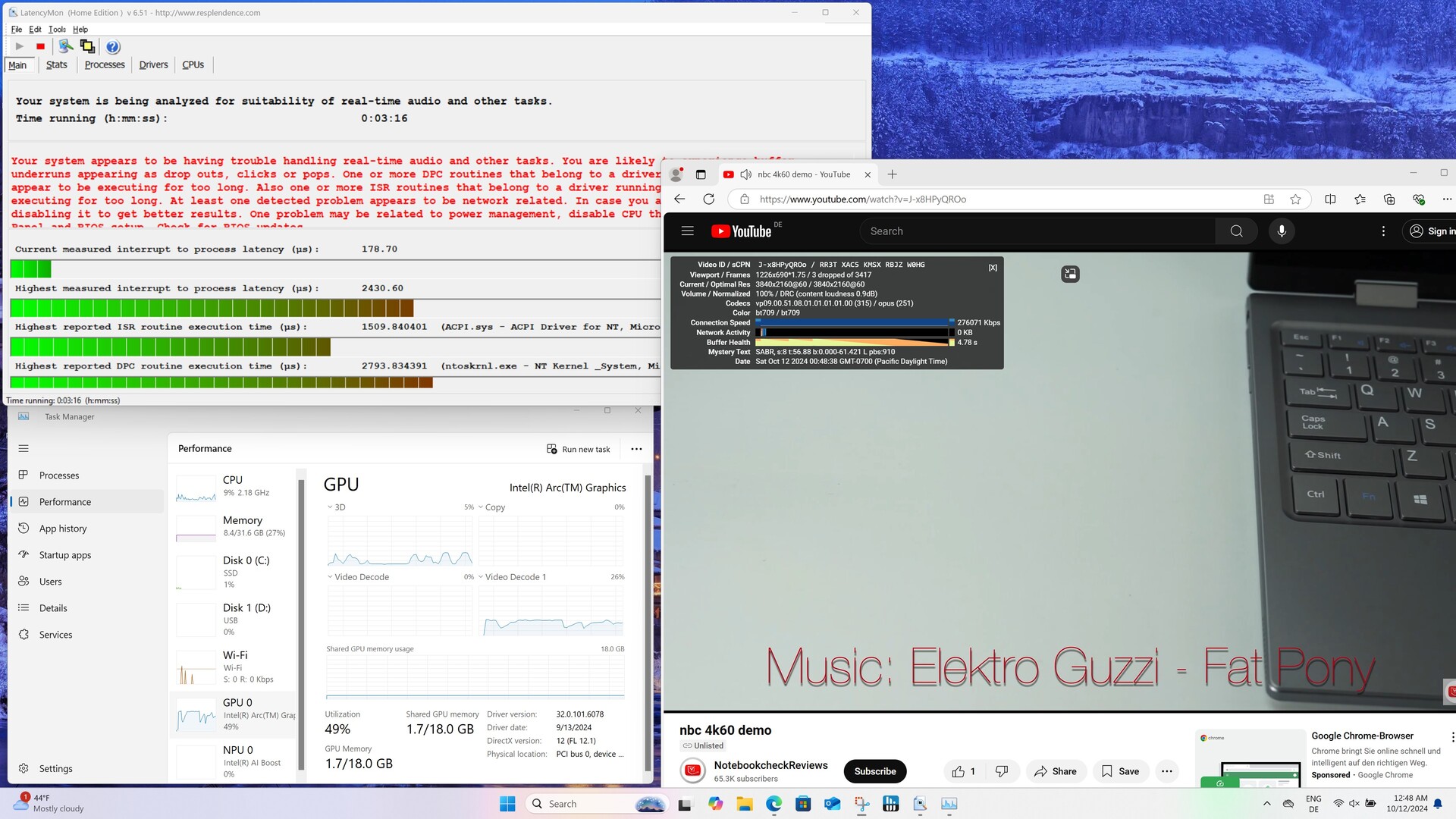Viewport: 1456px width, 819px height.
Task: Click Edge address bar URL
Action: (863, 199)
